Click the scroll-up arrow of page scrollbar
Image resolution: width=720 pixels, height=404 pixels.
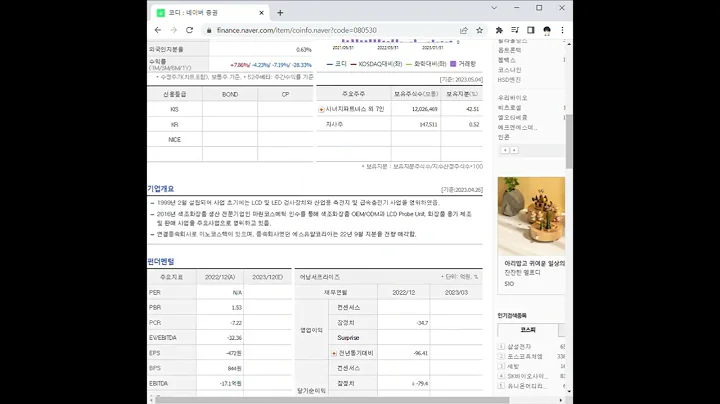569,43
